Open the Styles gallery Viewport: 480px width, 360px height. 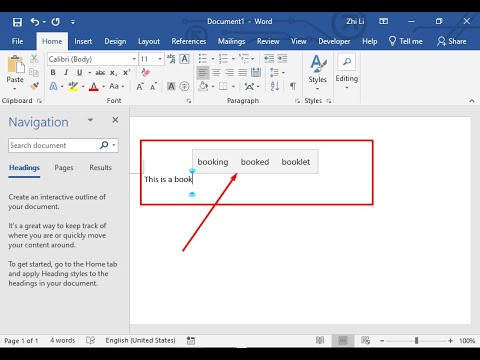(317, 73)
